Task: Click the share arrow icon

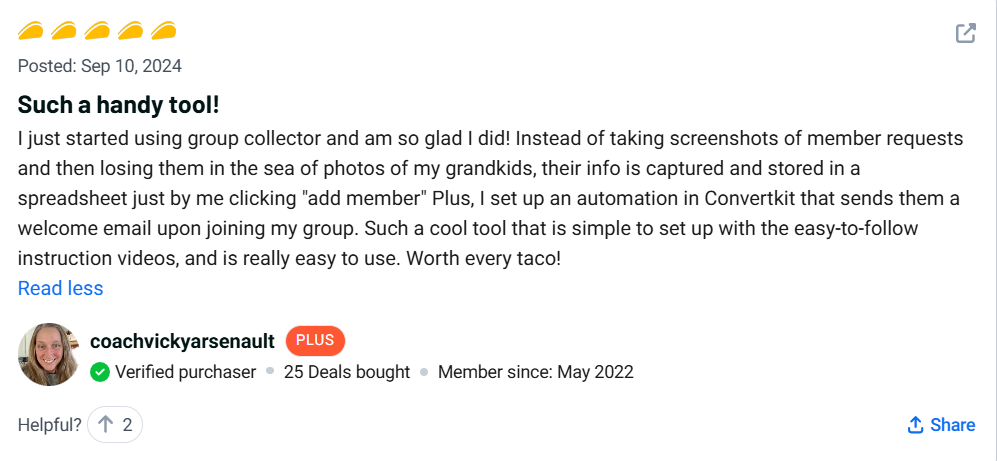Action: 915,425
